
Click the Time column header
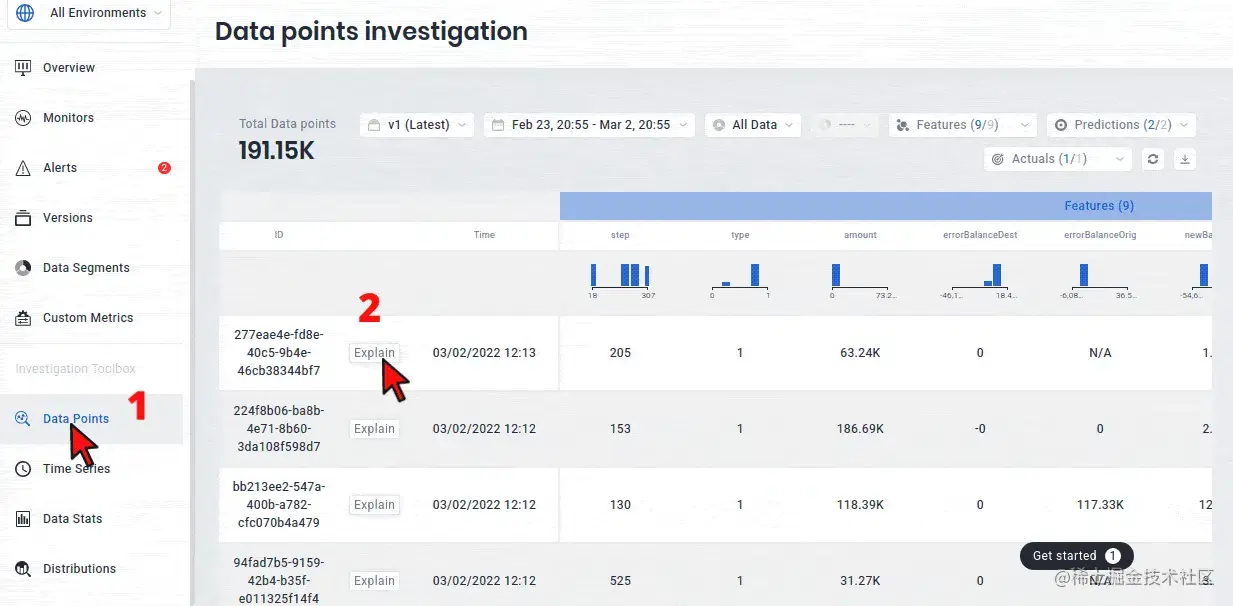pyautogui.click(x=484, y=235)
